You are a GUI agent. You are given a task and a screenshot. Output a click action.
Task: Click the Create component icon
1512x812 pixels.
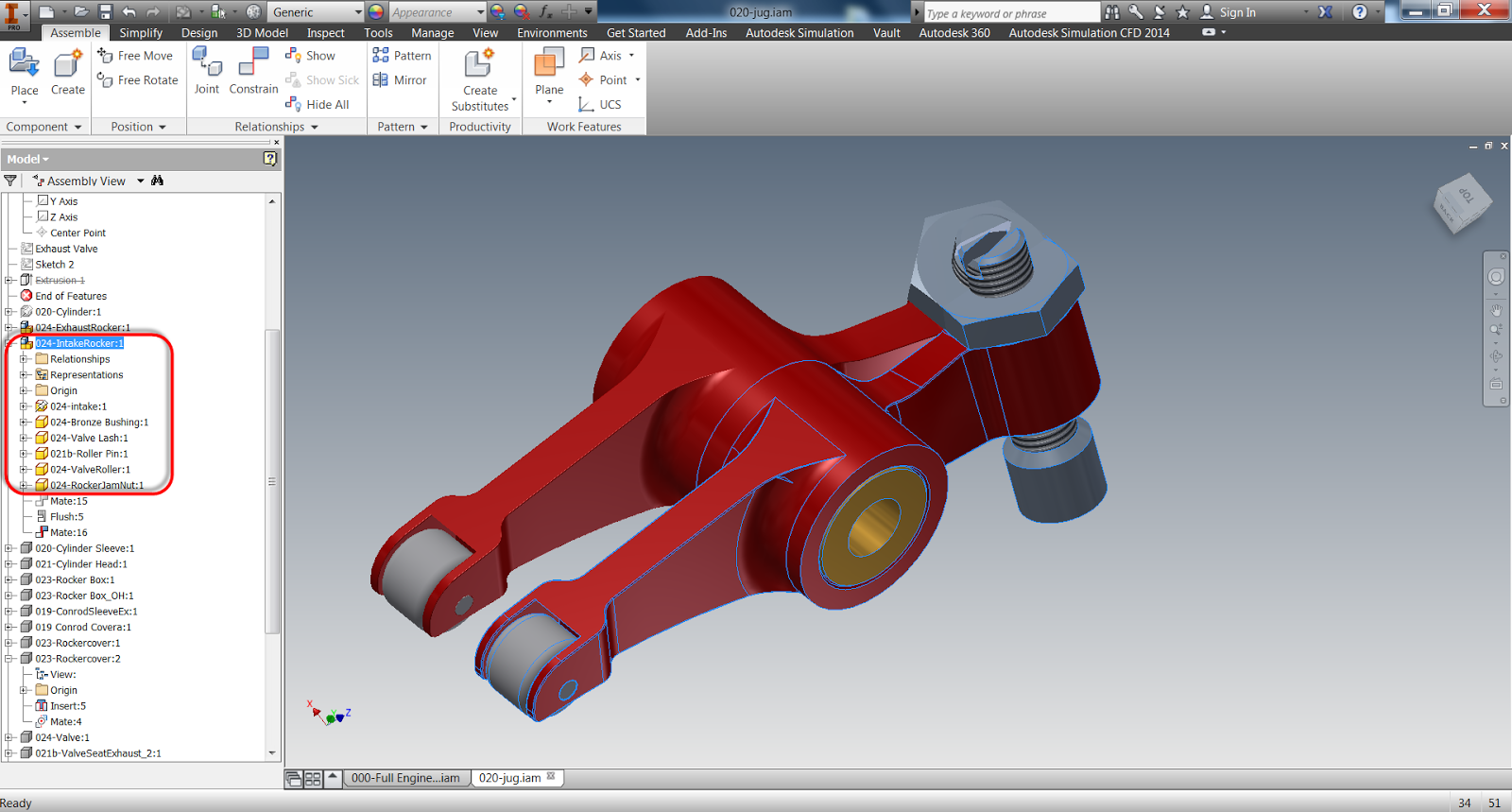67,63
